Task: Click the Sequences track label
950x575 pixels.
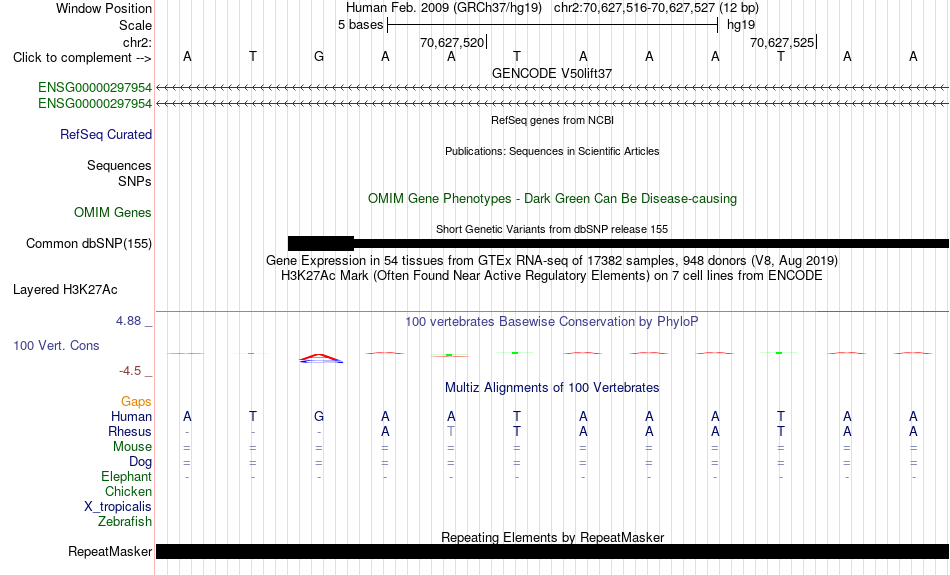Action: click(119, 165)
